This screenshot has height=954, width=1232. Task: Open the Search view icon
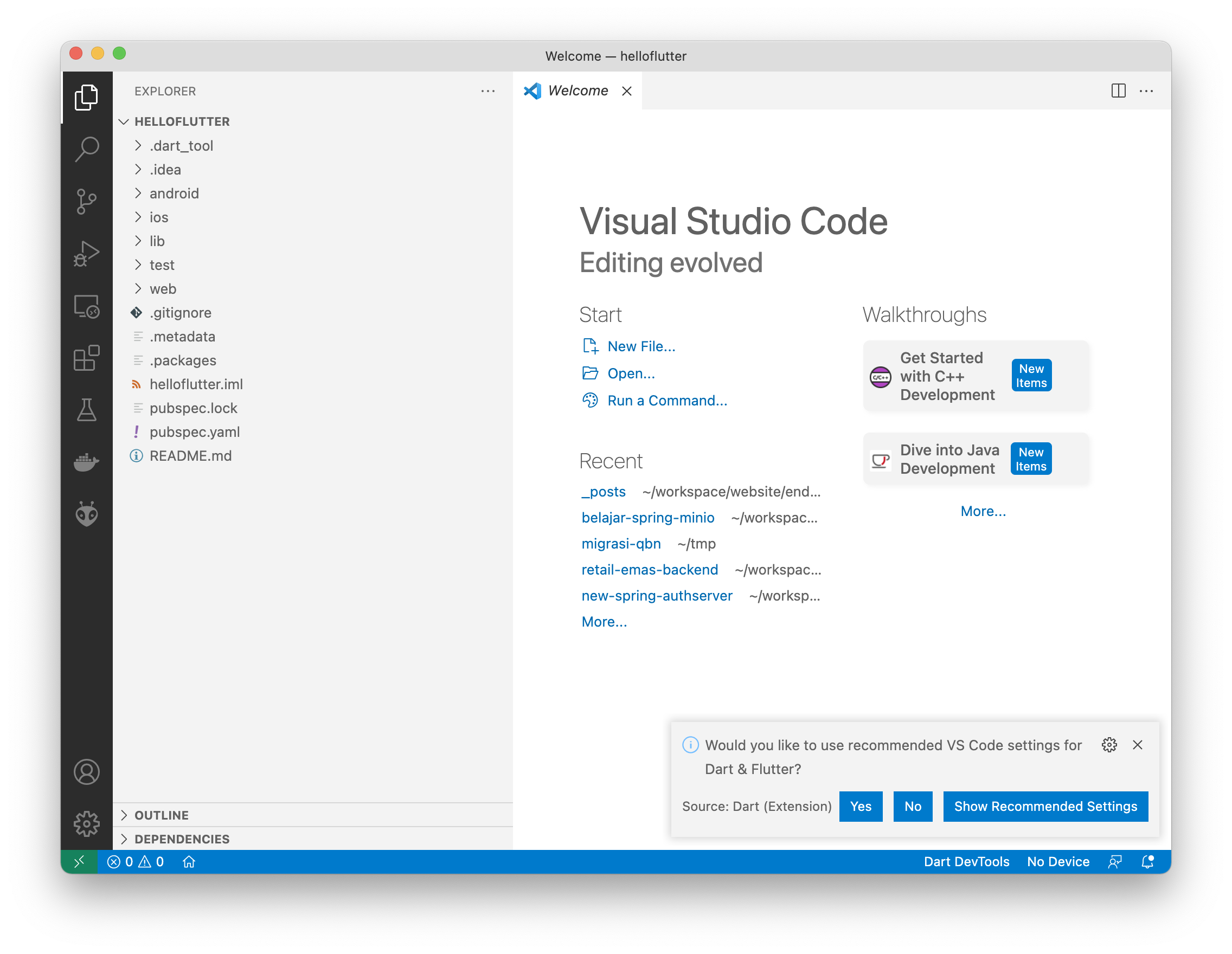pyautogui.click(x=86, y=149)
